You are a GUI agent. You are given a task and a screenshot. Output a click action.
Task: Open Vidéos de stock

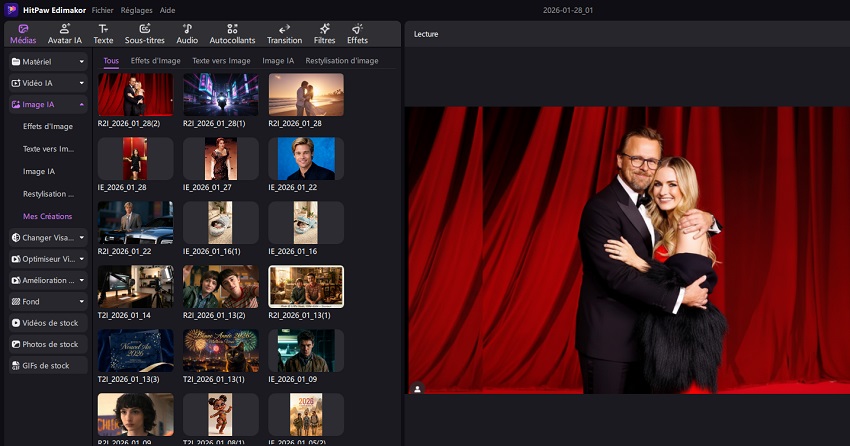tap(48, 323)
